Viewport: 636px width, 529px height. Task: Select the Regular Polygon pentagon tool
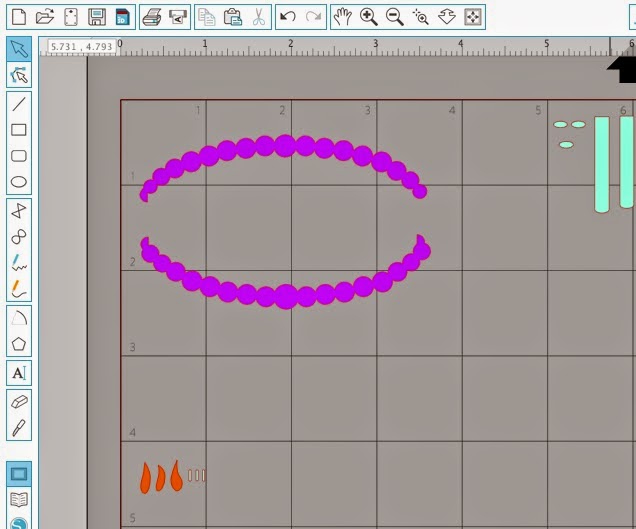pyautogui.click(x=19, y=344)
